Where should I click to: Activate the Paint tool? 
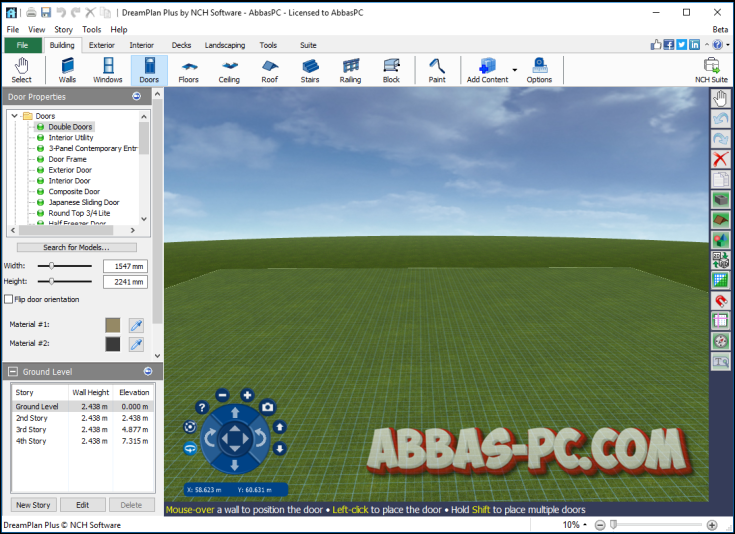pos(437,70)
